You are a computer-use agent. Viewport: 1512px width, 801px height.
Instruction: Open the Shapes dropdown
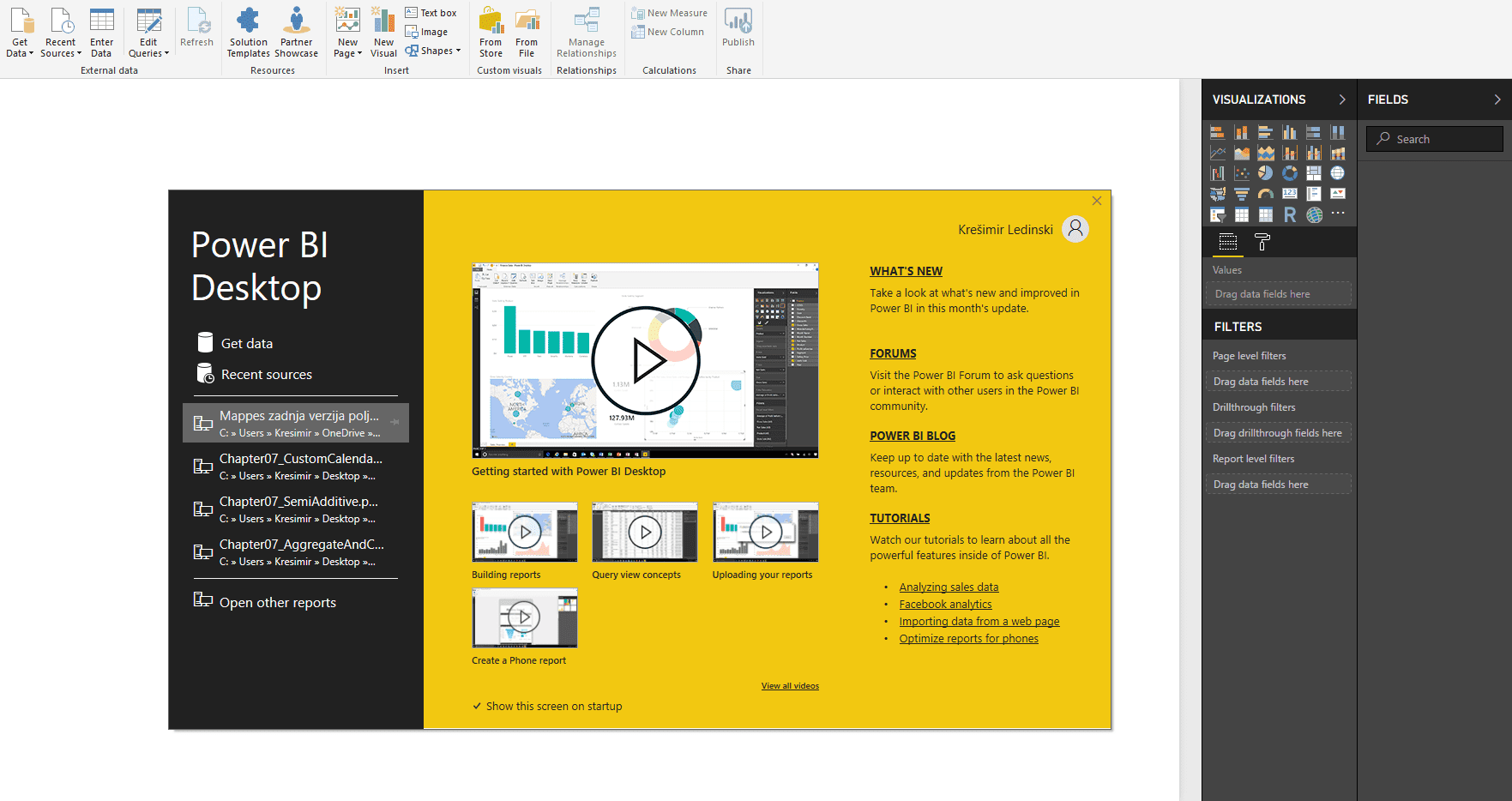(x=433, y=51)
